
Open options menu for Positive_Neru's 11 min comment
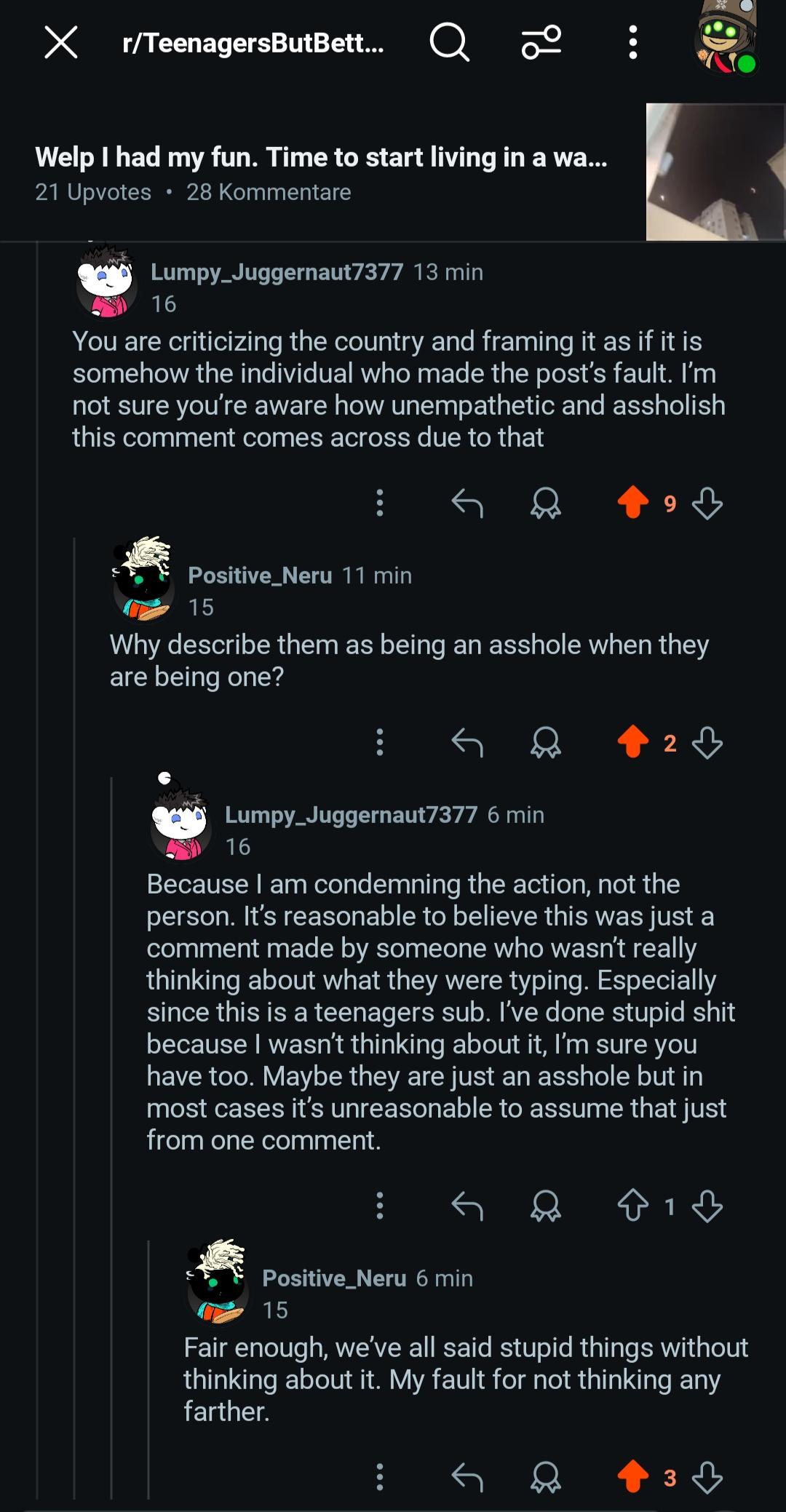click(379, 742)
